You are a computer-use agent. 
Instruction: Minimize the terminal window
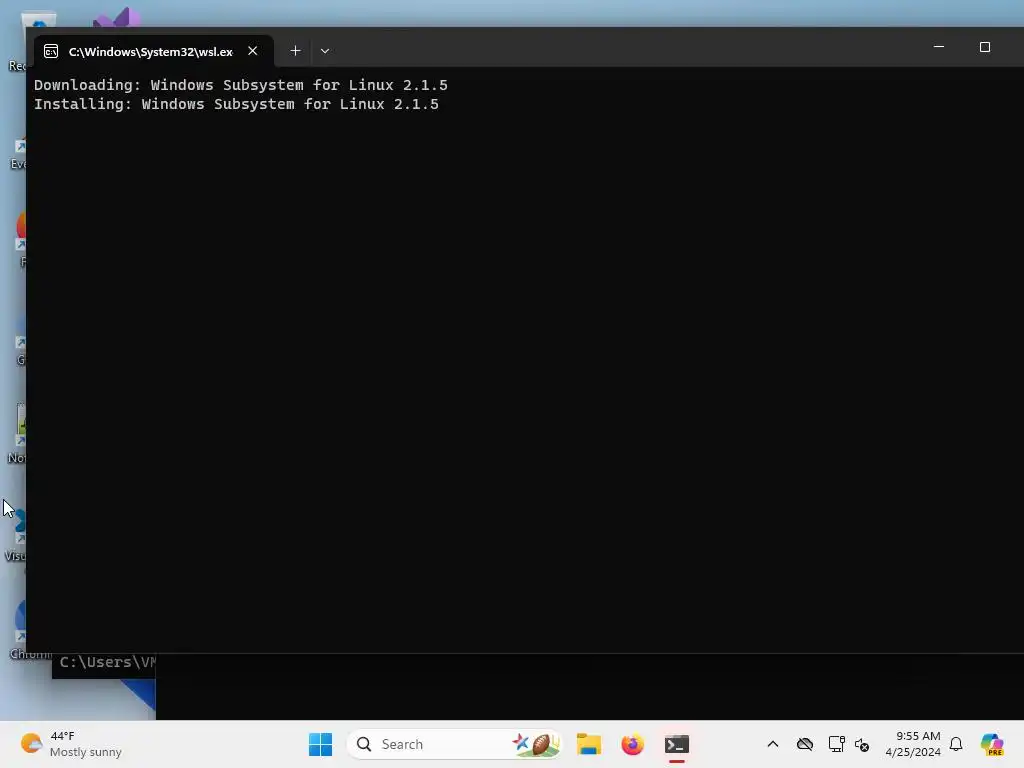tap(938, 47)
